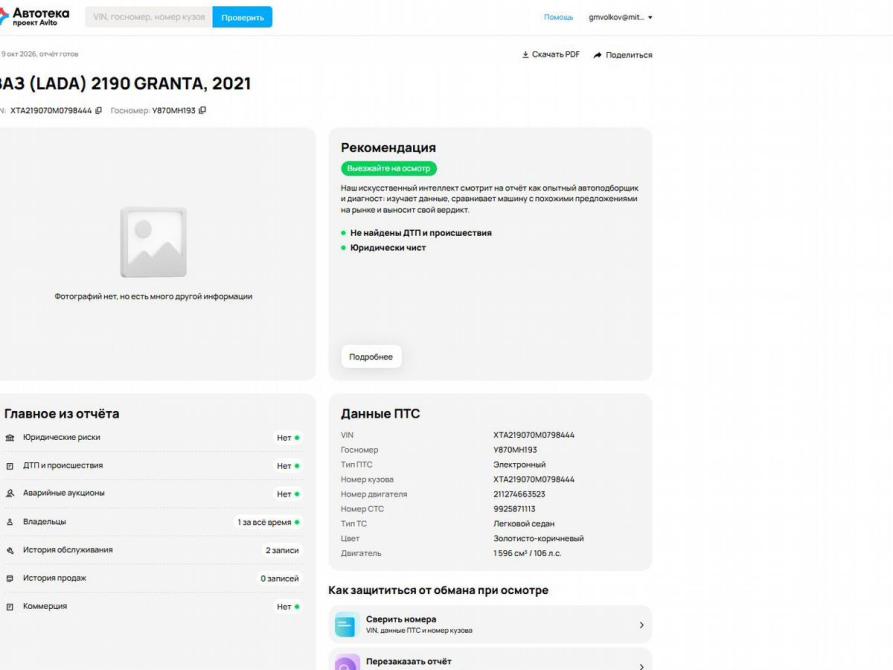Click the История обслуживания wrench icon
The width and height of the screenshot is (893, 670).
(x=10, y=550)
